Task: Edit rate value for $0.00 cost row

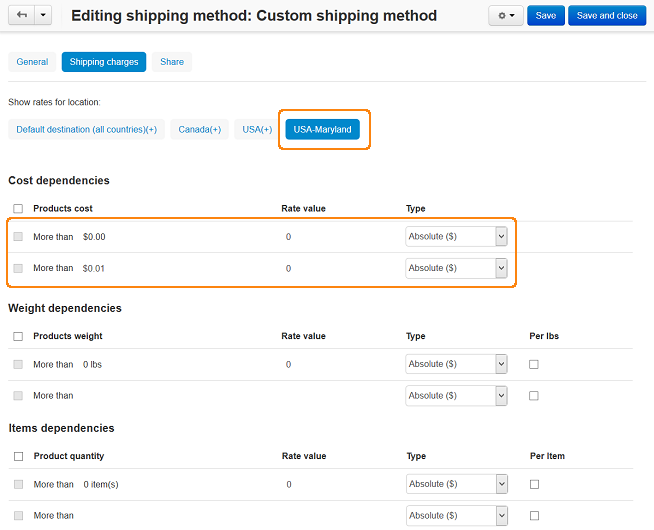Action: click(288, 237)
